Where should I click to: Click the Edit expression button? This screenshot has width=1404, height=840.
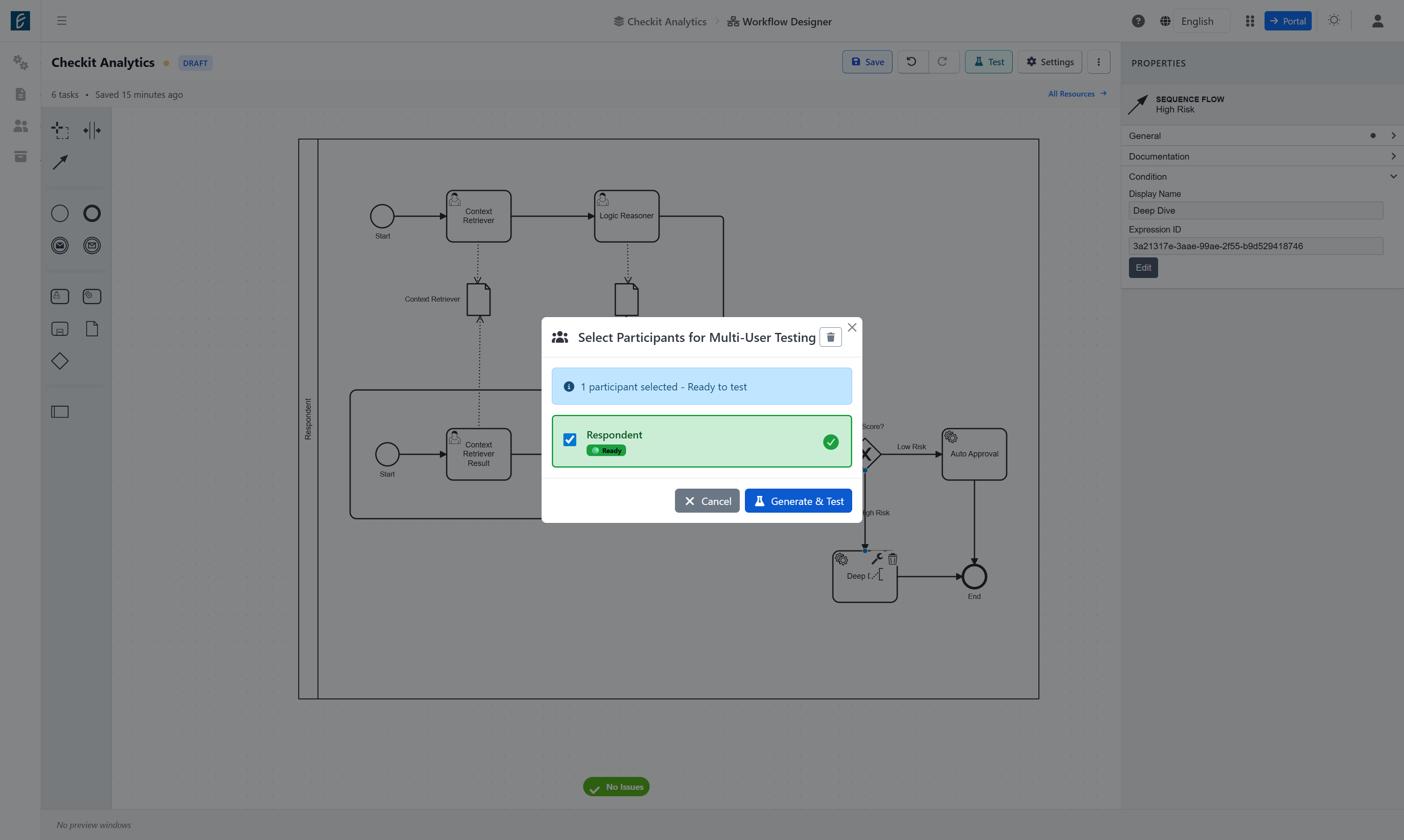point(1143,268)
